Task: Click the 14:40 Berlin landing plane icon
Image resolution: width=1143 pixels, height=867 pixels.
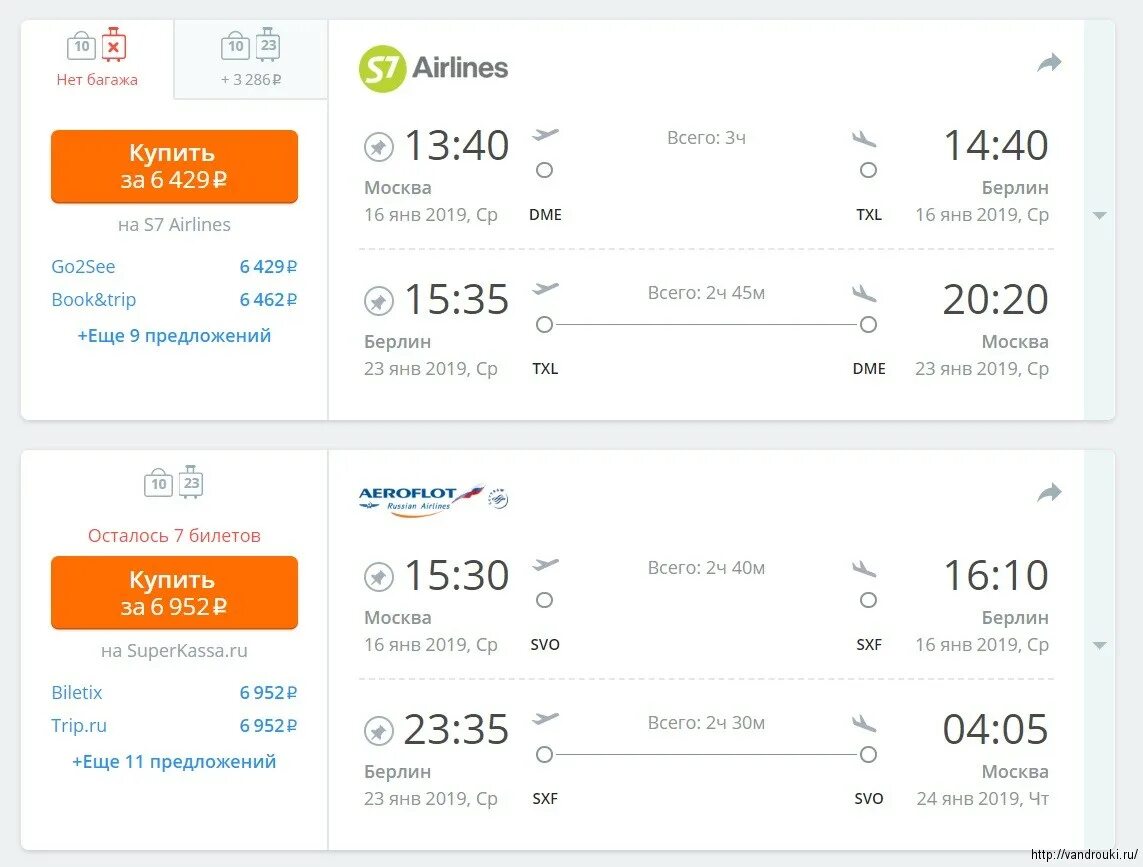Action: [x=864, y=138]
